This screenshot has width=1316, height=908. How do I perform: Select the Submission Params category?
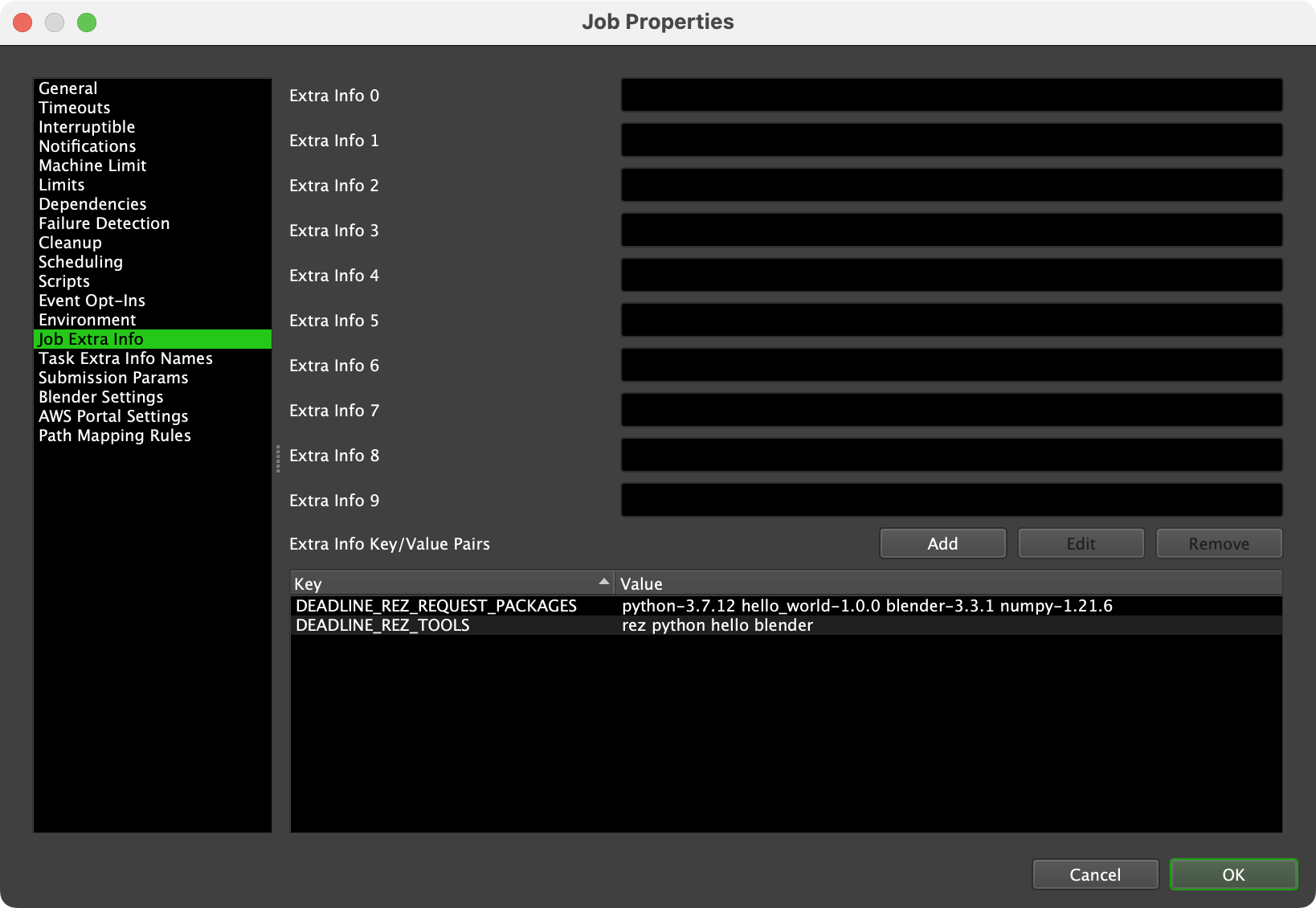click(112, 377)
